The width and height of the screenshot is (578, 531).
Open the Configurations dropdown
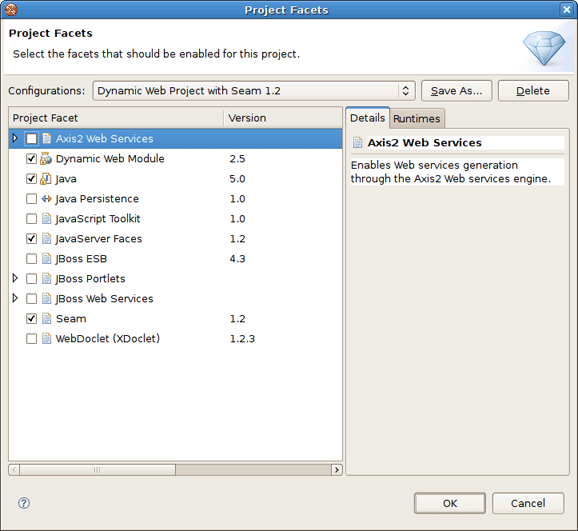[254, 91]
